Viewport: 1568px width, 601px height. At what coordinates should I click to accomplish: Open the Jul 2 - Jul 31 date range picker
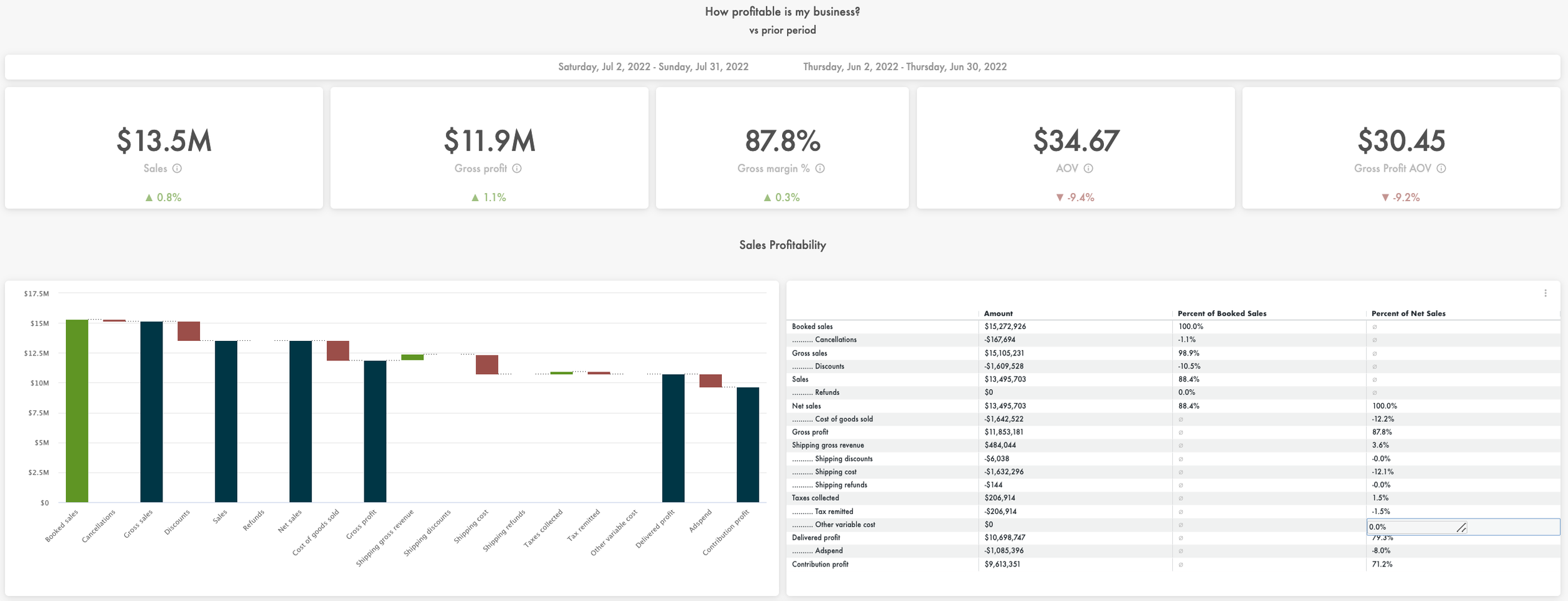(x=652, y=66)
